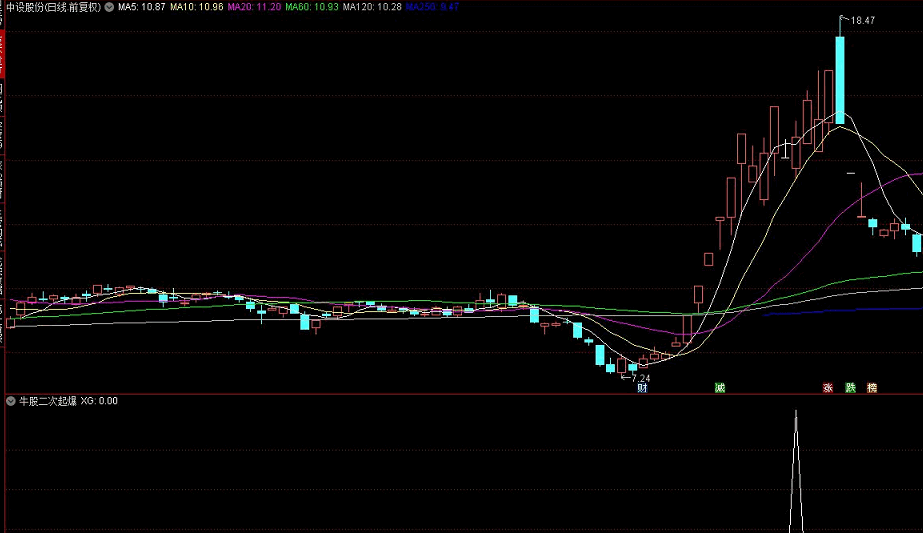Select the blue MA250 label
The image size is (923, 533).
click(433, 7)
